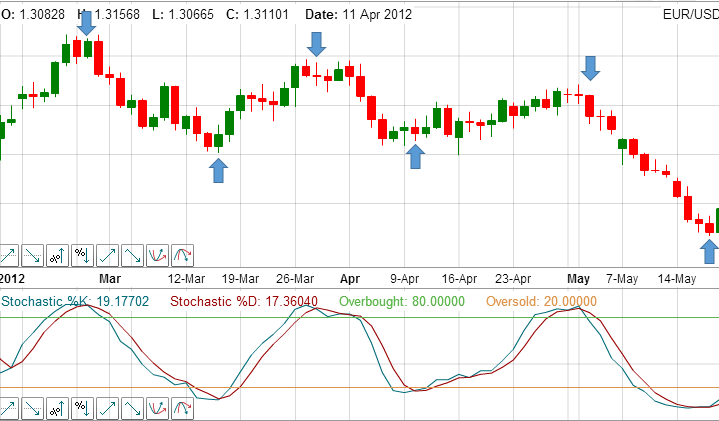Choose solid downtrend arrow icon in stochastic panel toolbar
This screenshot has width=719, height=421.
[133, 408]
